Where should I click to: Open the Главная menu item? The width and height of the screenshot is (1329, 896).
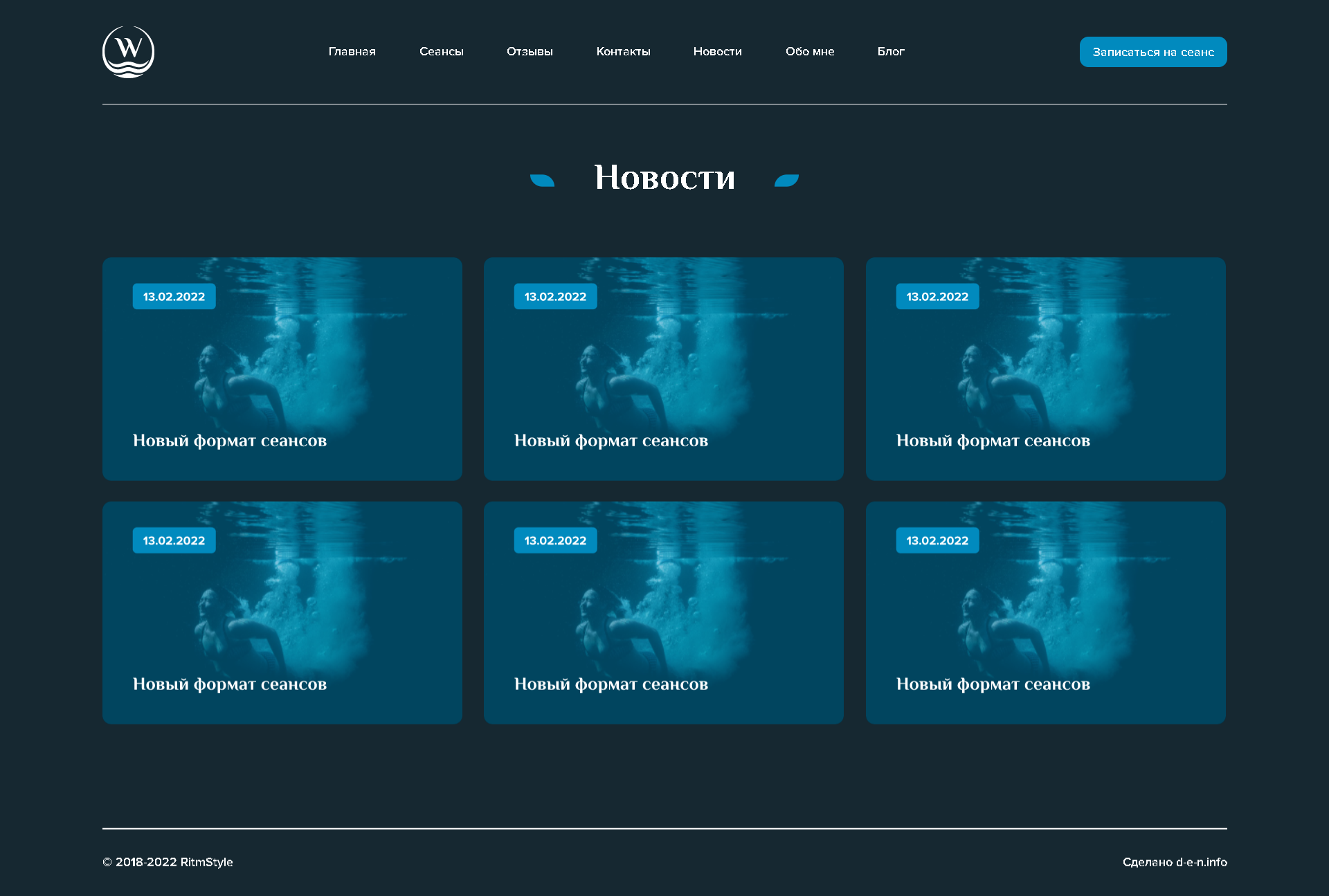[x=352, y=52]
